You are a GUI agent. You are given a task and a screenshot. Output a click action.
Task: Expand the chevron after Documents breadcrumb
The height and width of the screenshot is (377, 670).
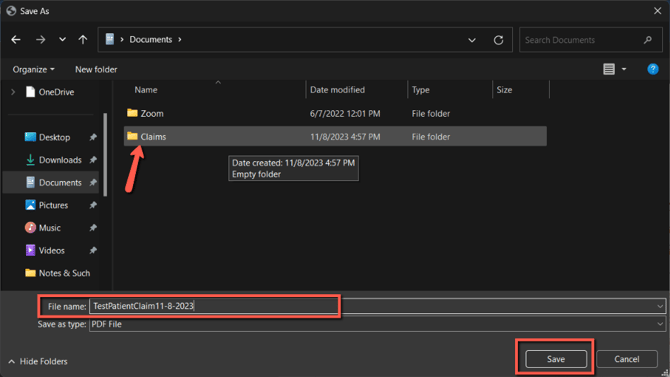[180, 39]
